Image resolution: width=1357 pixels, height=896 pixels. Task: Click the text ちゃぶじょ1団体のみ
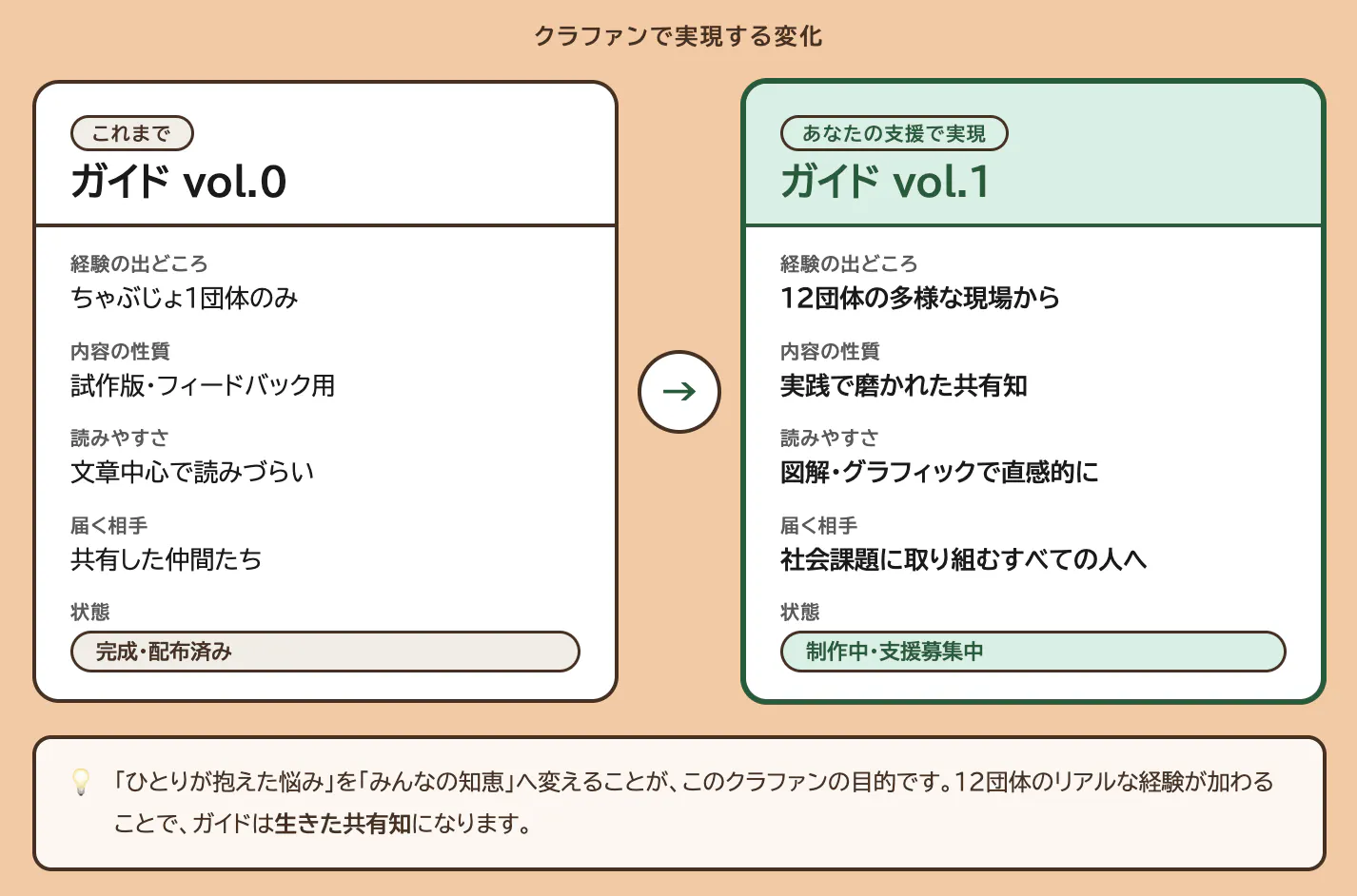coord(185,298)
